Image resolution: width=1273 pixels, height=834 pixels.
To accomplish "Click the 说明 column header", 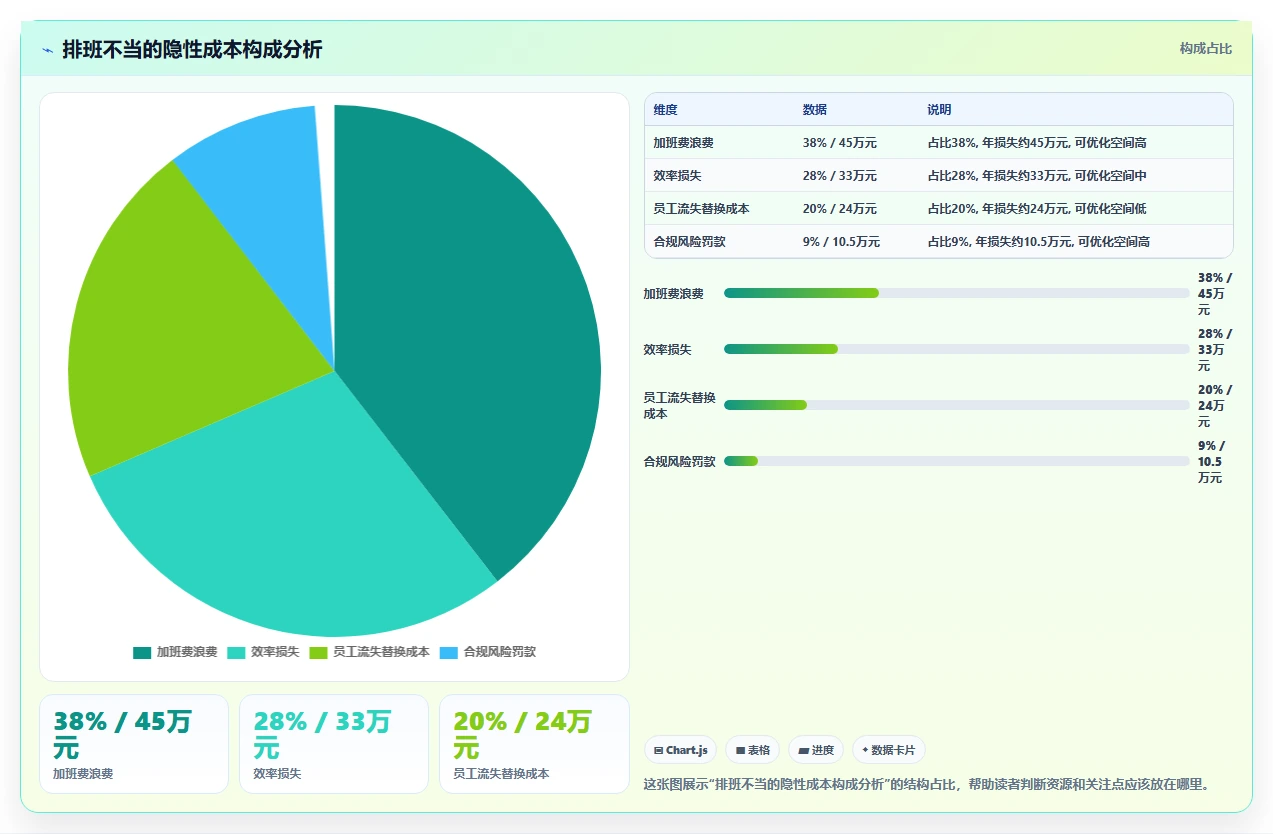I will pos(940,110).
